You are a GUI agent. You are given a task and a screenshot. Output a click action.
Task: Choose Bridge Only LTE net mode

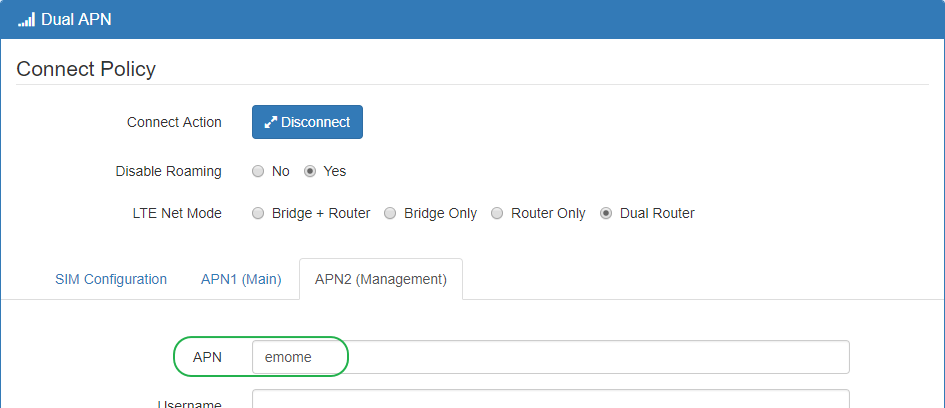tap(390, 213)
